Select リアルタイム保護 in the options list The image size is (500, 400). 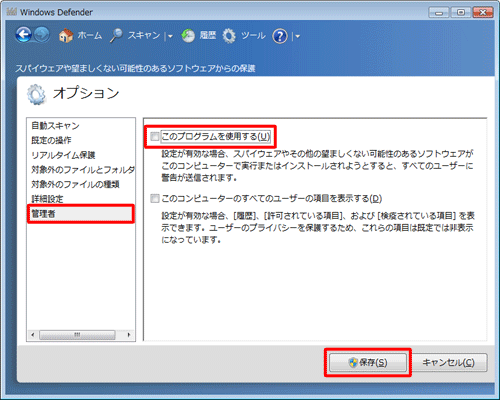tap(63, 155)
